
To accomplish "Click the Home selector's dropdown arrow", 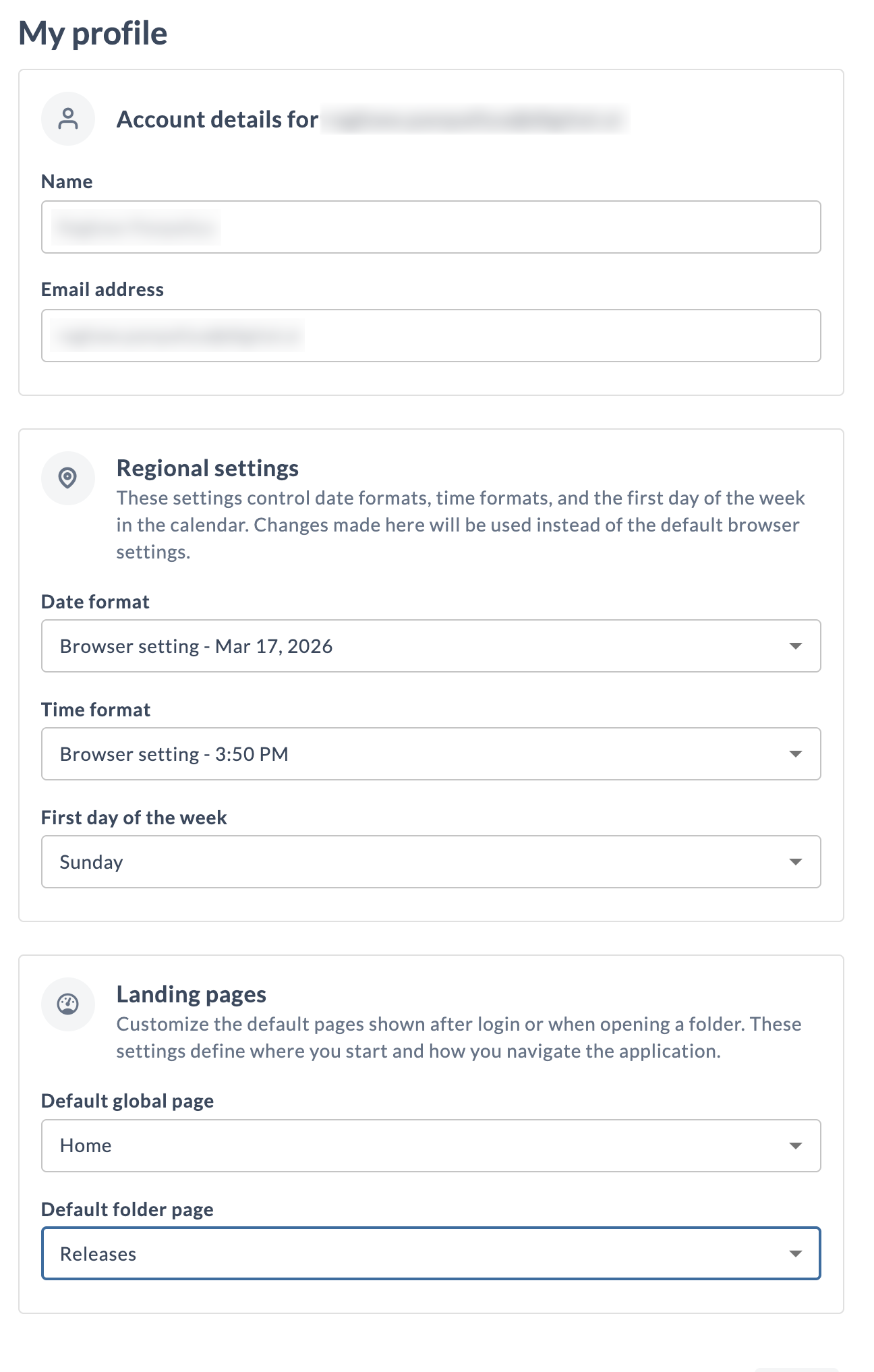I will point(797,1145).
